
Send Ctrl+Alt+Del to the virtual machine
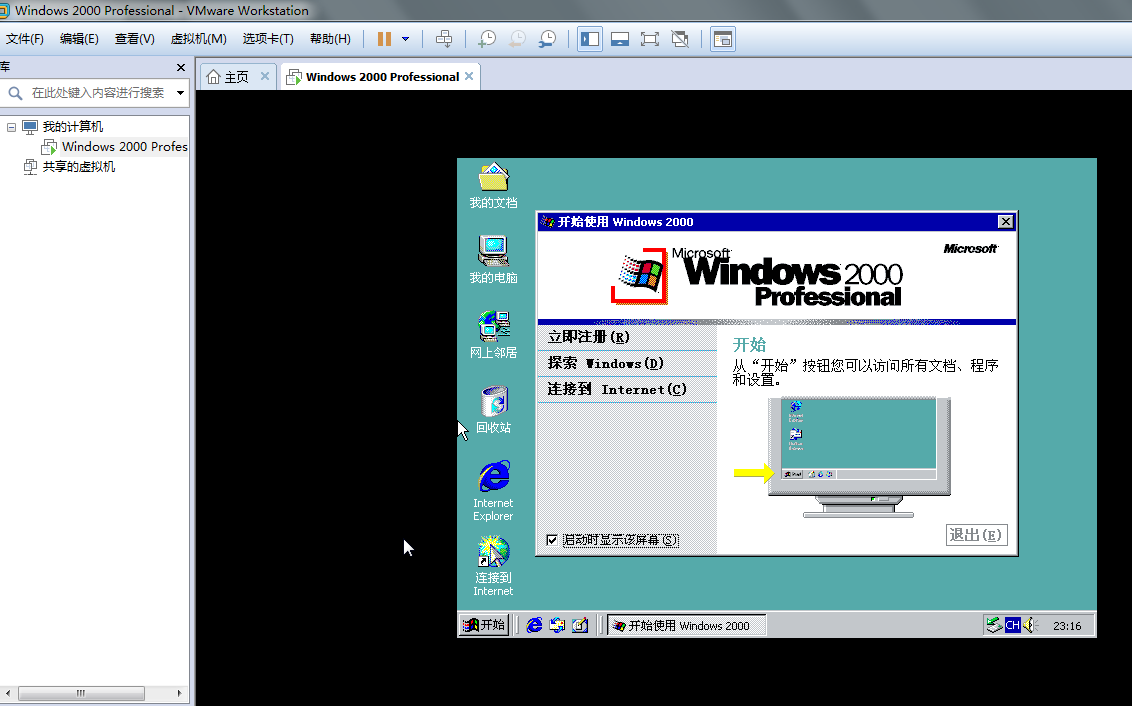tap(444, 39)
